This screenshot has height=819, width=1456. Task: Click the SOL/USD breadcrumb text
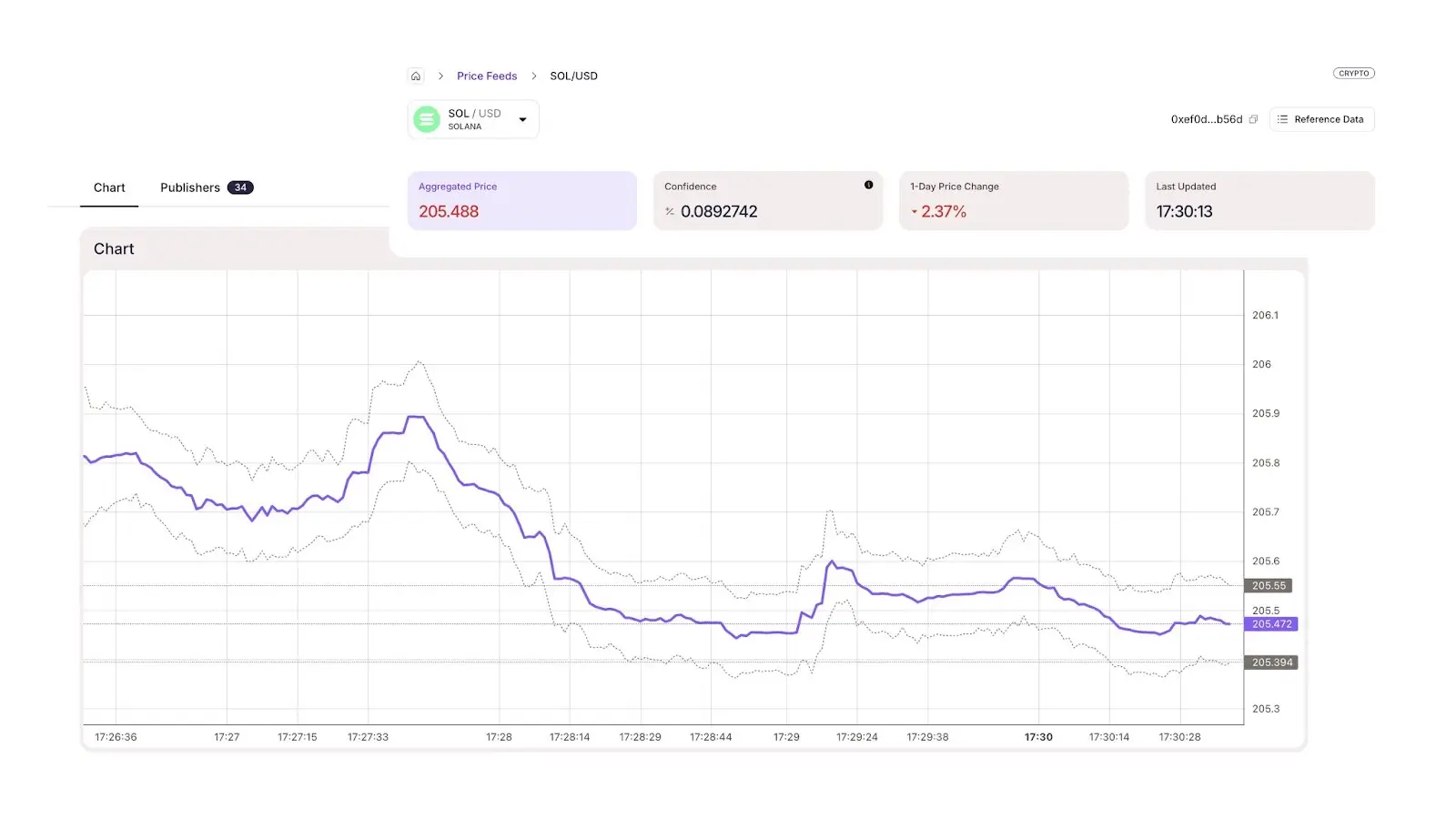click(573, 76)
